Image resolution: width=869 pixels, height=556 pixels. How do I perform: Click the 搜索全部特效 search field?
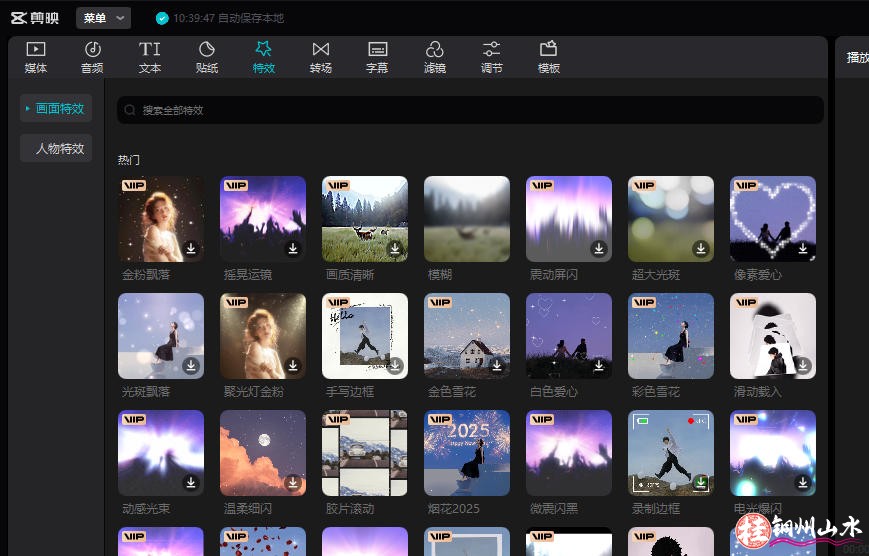pyautogui.click(x=470, y=110)
